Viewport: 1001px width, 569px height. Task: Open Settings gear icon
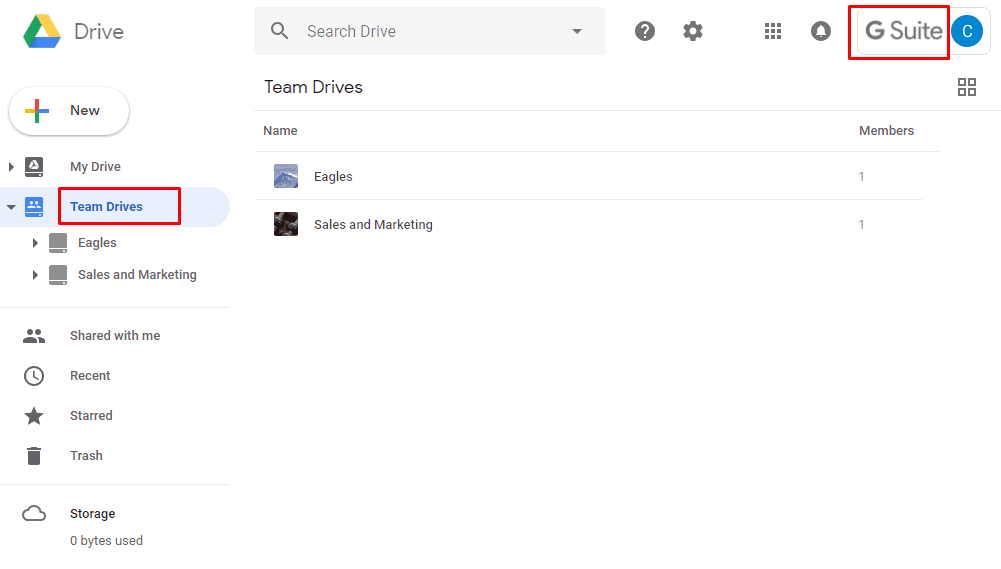pos(693,31)
